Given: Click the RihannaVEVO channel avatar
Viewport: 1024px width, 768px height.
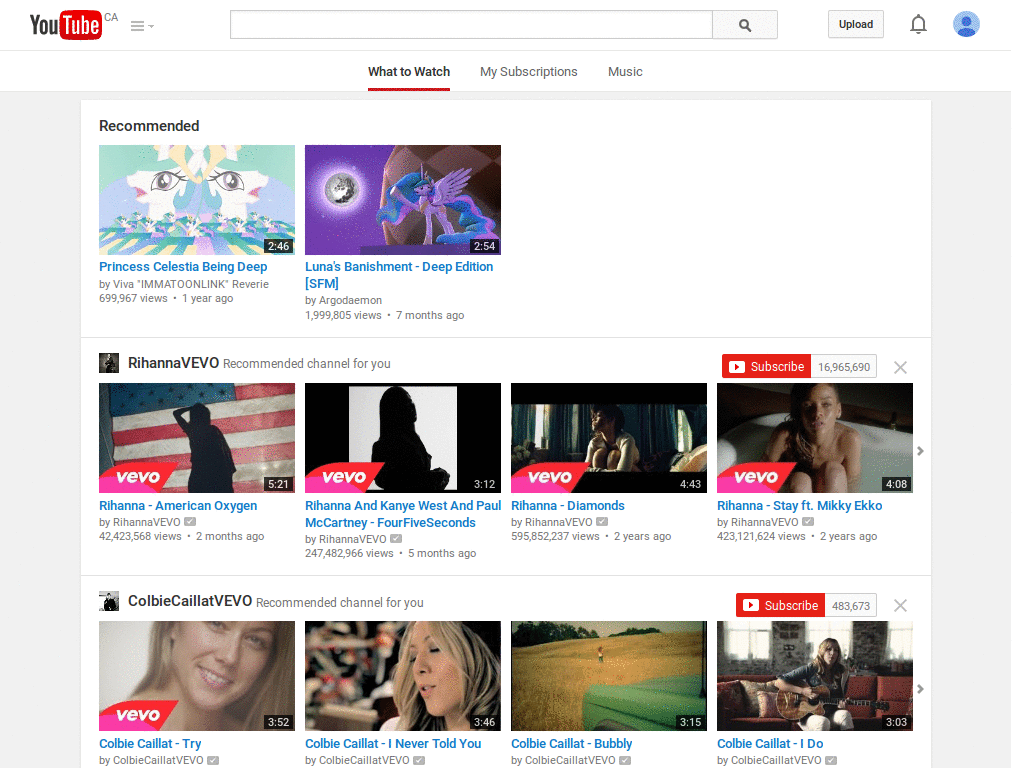Looking at the screenshot, I should [108, 362].
